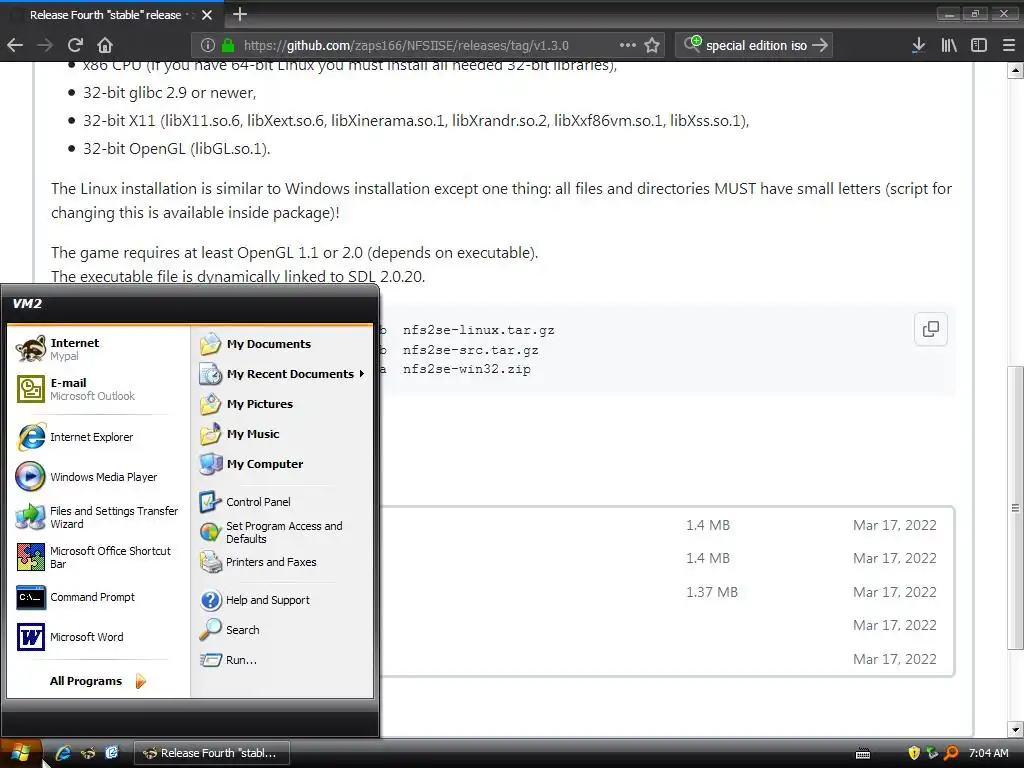The width and height of the screenshot is (1024, 768).
Task: Click the Windows Start button
Action: coord(21,753)
